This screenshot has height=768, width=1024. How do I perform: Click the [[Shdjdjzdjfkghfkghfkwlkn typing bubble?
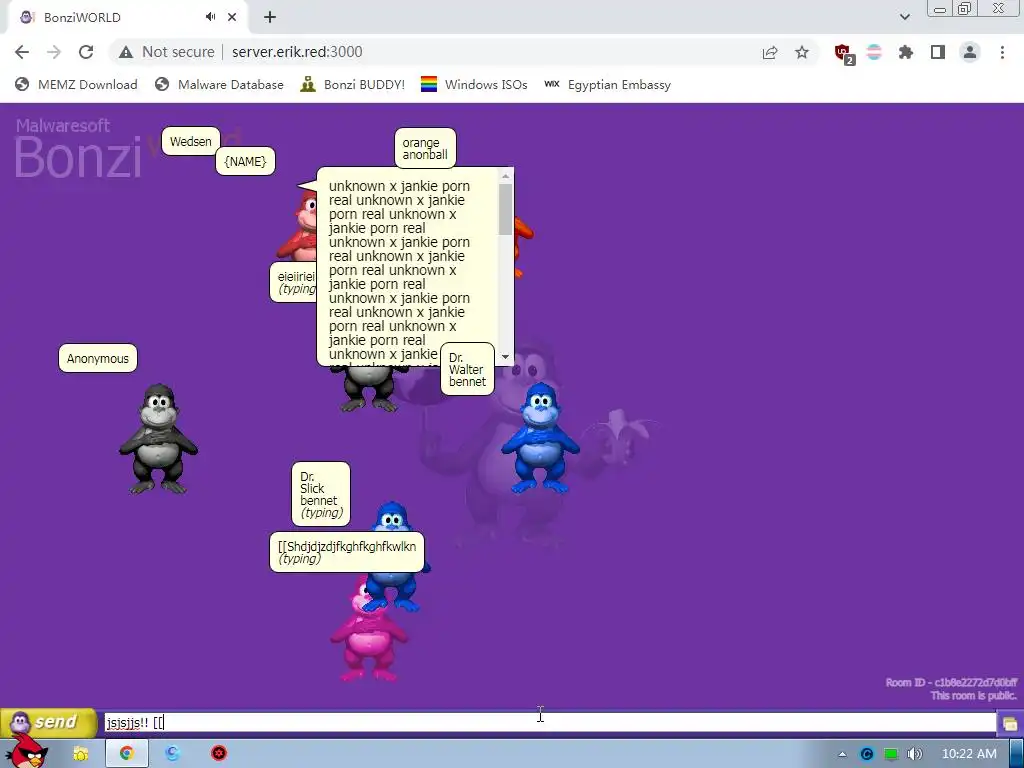[347, 552]
